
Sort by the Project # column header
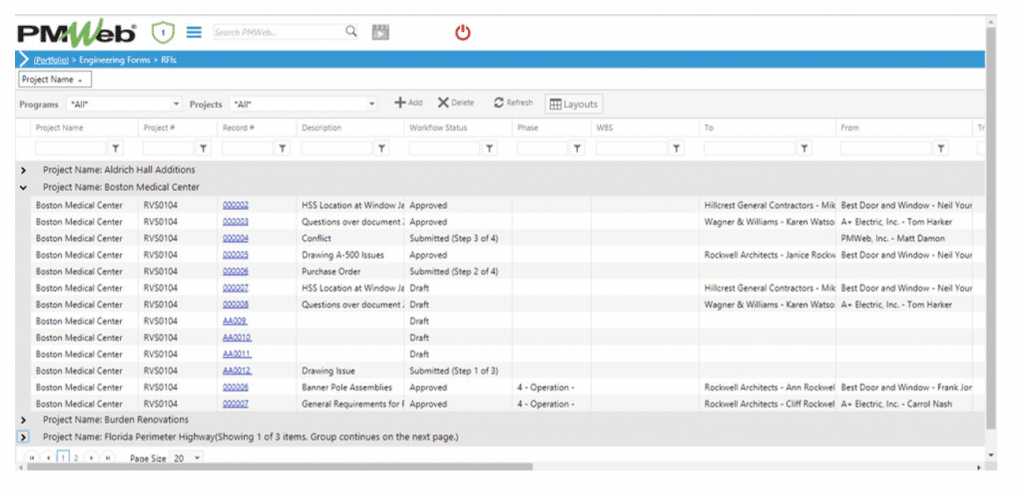click(x=159, y=128)
